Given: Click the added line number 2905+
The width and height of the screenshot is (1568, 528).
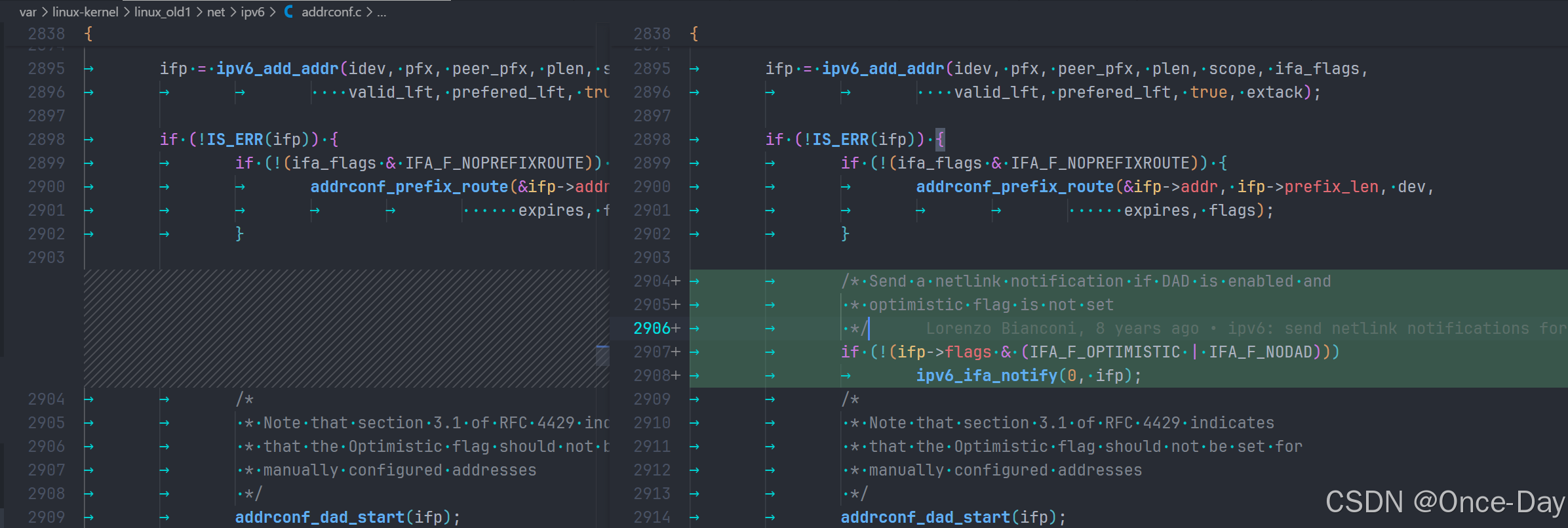Looking at the screenshot, I should [x=657, y=305].
